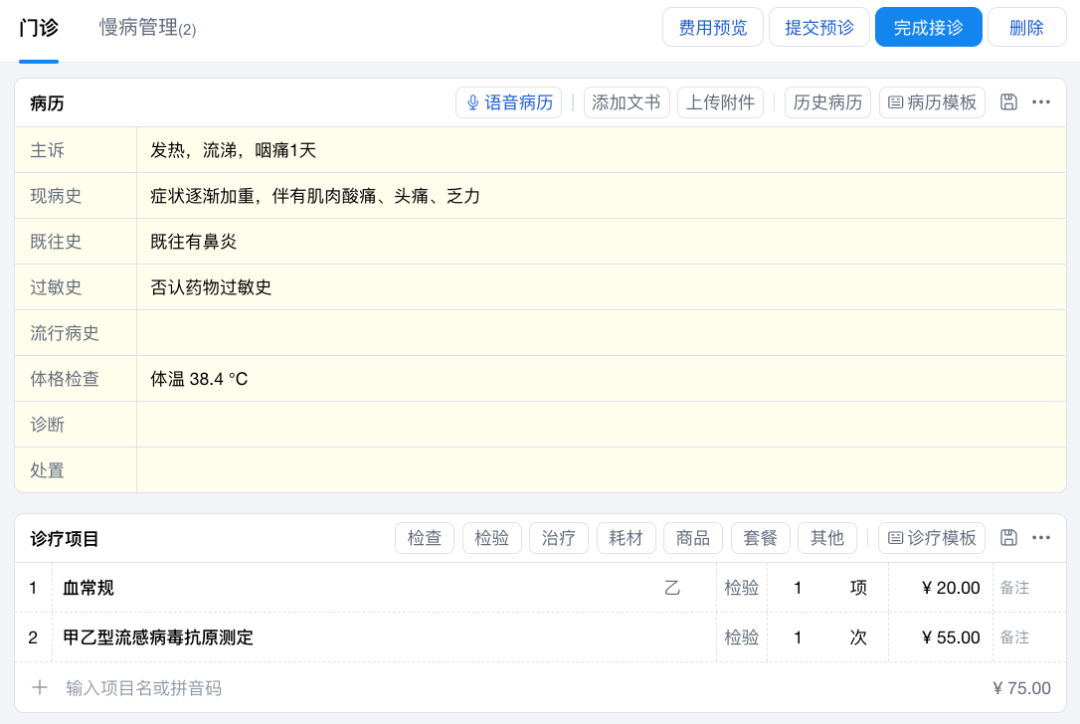Open the 病历模板 template library
Image resolution: width=1080 pixels, height=724 pixels.
click(x=931, y=102)
